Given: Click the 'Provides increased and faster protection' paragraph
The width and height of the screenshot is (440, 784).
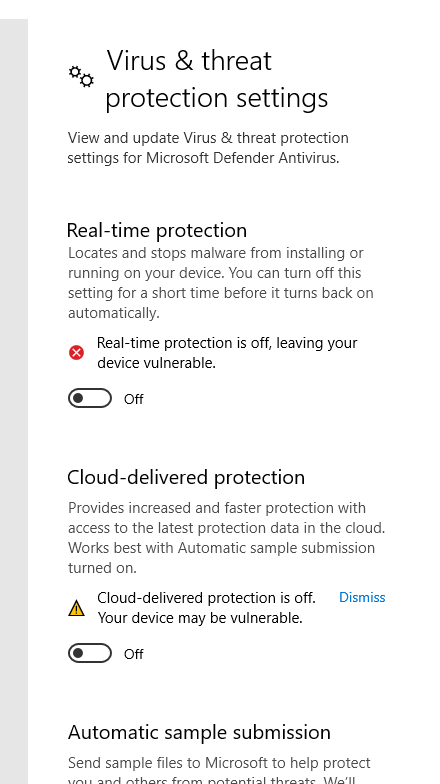Looking at the screenshot, I should coord(226,538).
